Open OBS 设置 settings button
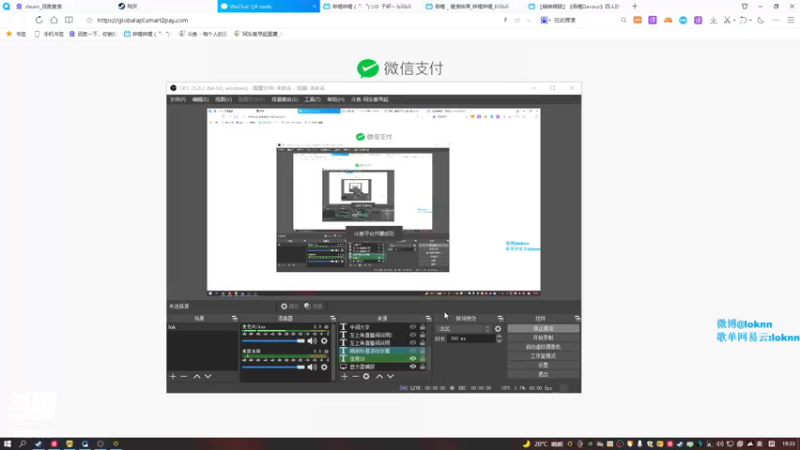Screen dimensions: 800x450 point(543,365)
